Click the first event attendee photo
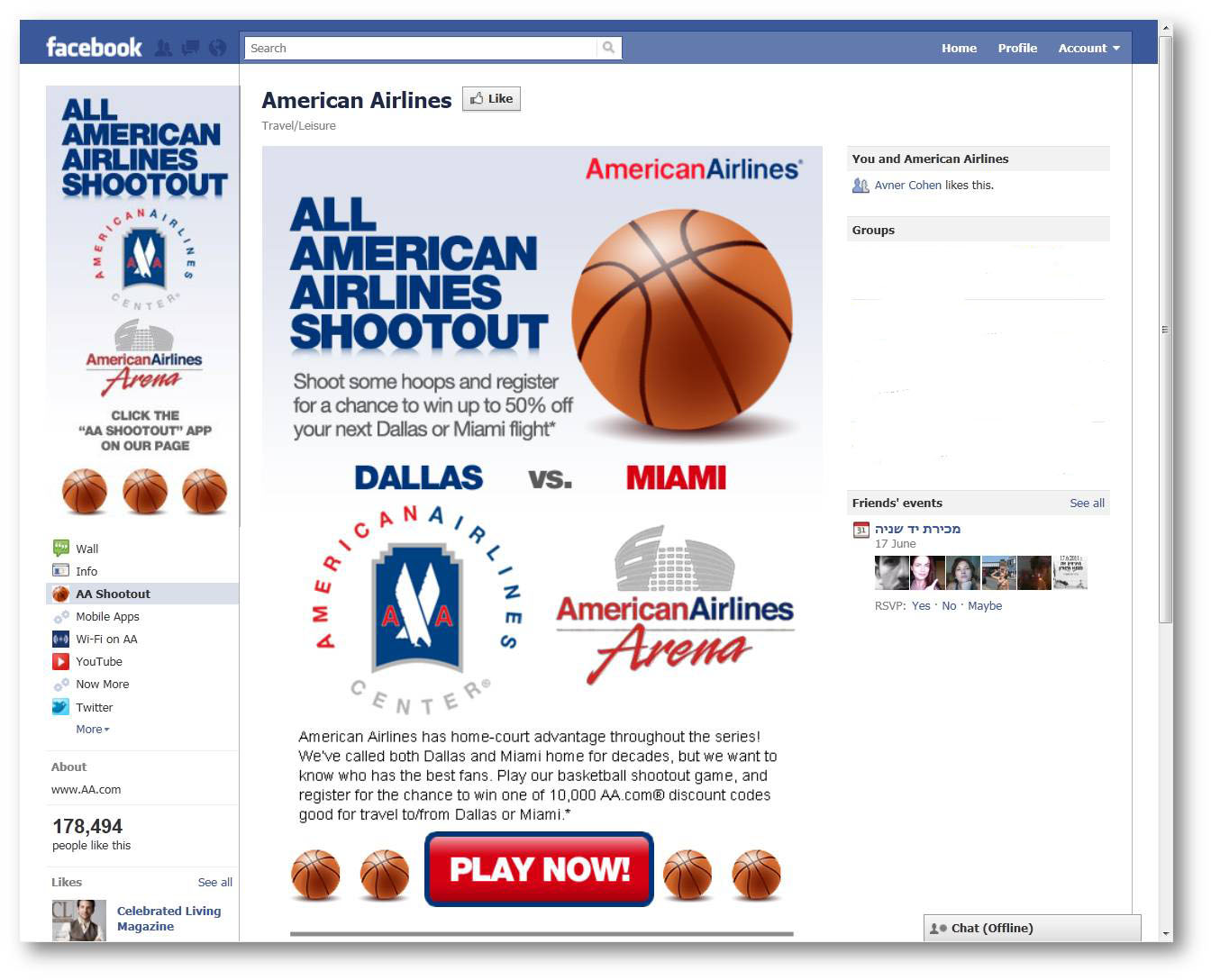Screen dimensions: 1211x980 892,573
